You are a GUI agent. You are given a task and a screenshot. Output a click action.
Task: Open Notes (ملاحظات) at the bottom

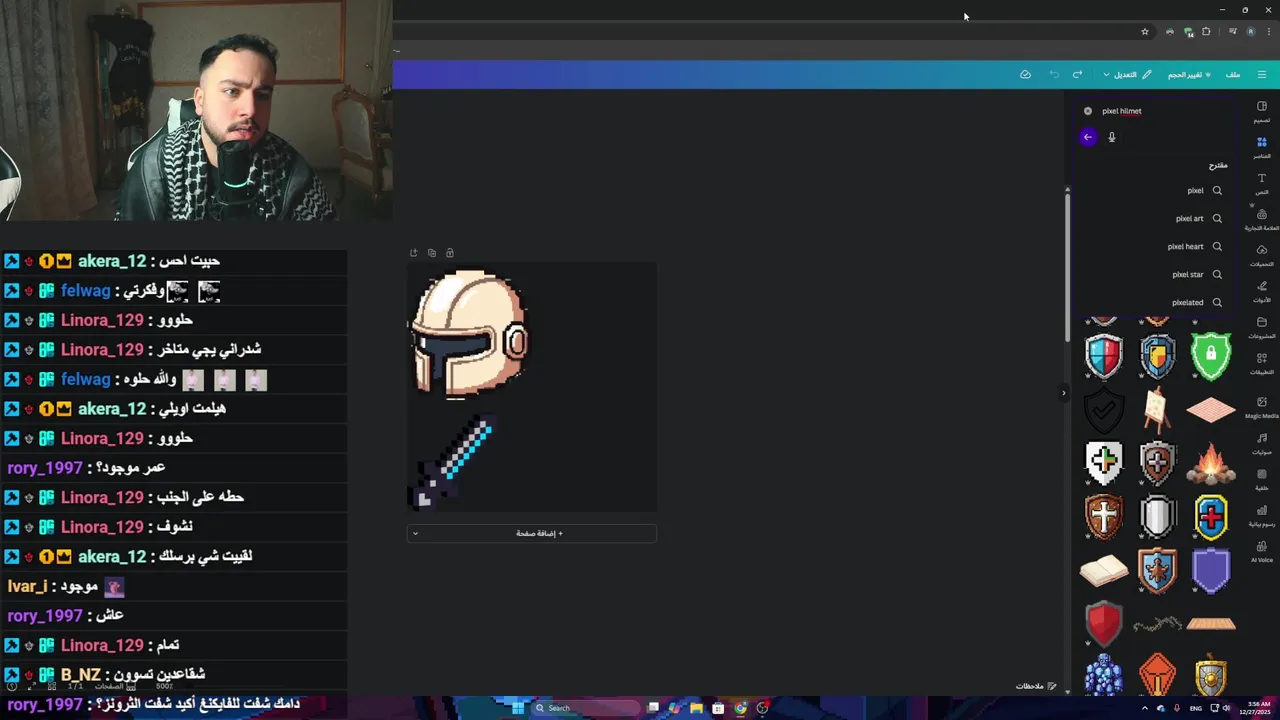point(1036,686)
